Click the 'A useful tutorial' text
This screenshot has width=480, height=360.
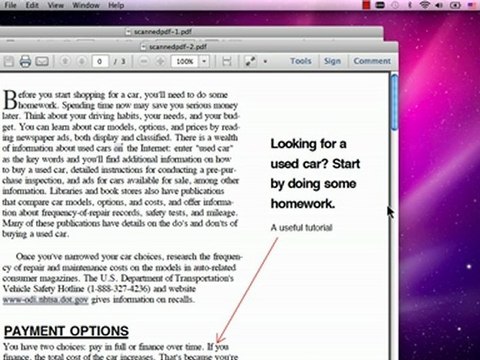coord(301,228)
